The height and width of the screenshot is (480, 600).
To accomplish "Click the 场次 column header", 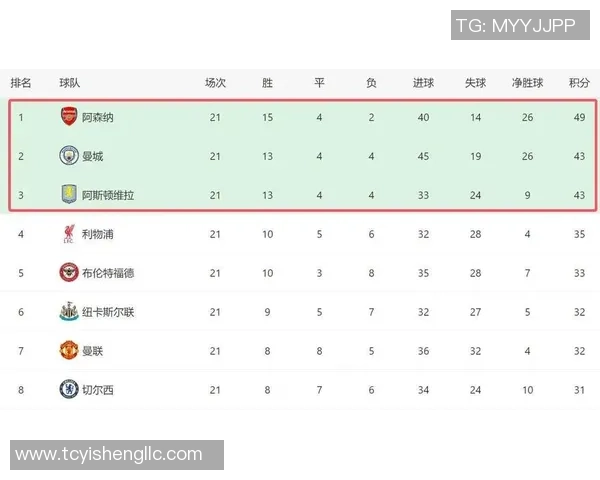I will (x=215, y=82).
